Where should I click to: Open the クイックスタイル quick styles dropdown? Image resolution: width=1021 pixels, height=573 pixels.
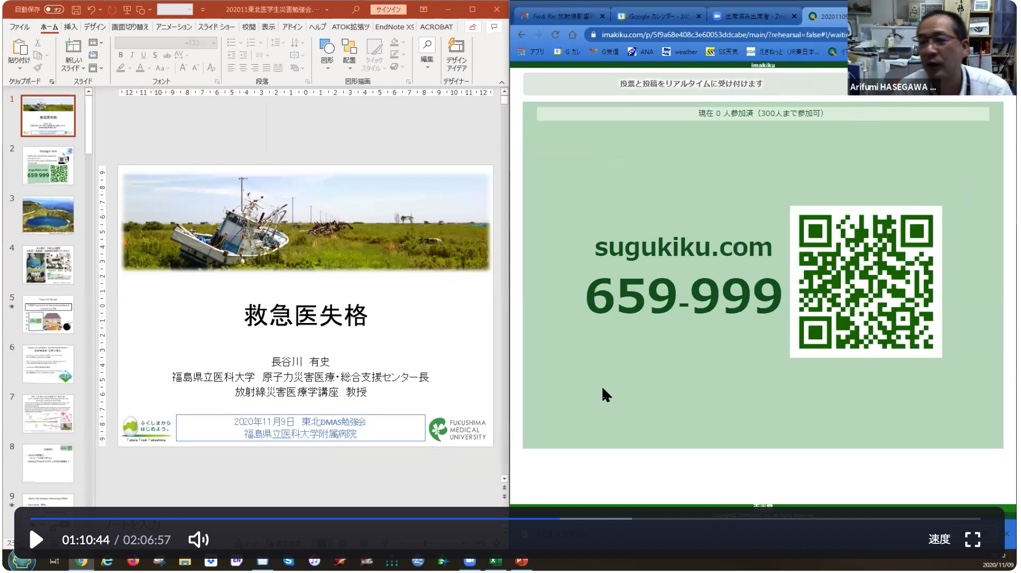pyautogui.click(x=374, y=54)
